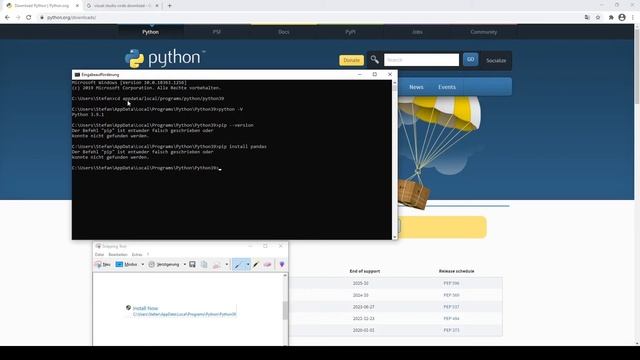Copy snip with the copy icon
Screen dimensions: 640x360
click(204, 264)
